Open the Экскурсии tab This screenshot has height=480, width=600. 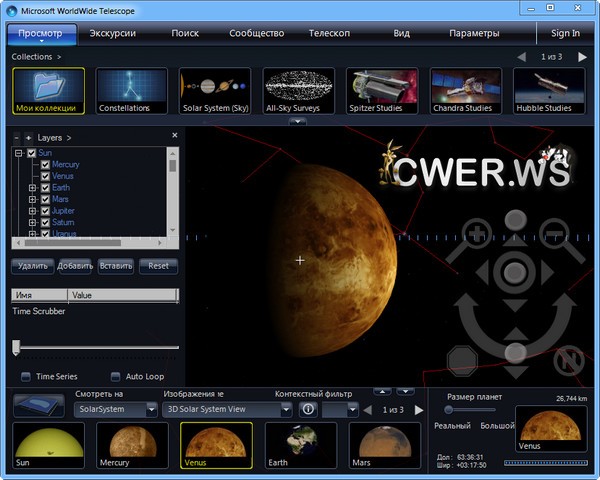click(x=113, y=33)
